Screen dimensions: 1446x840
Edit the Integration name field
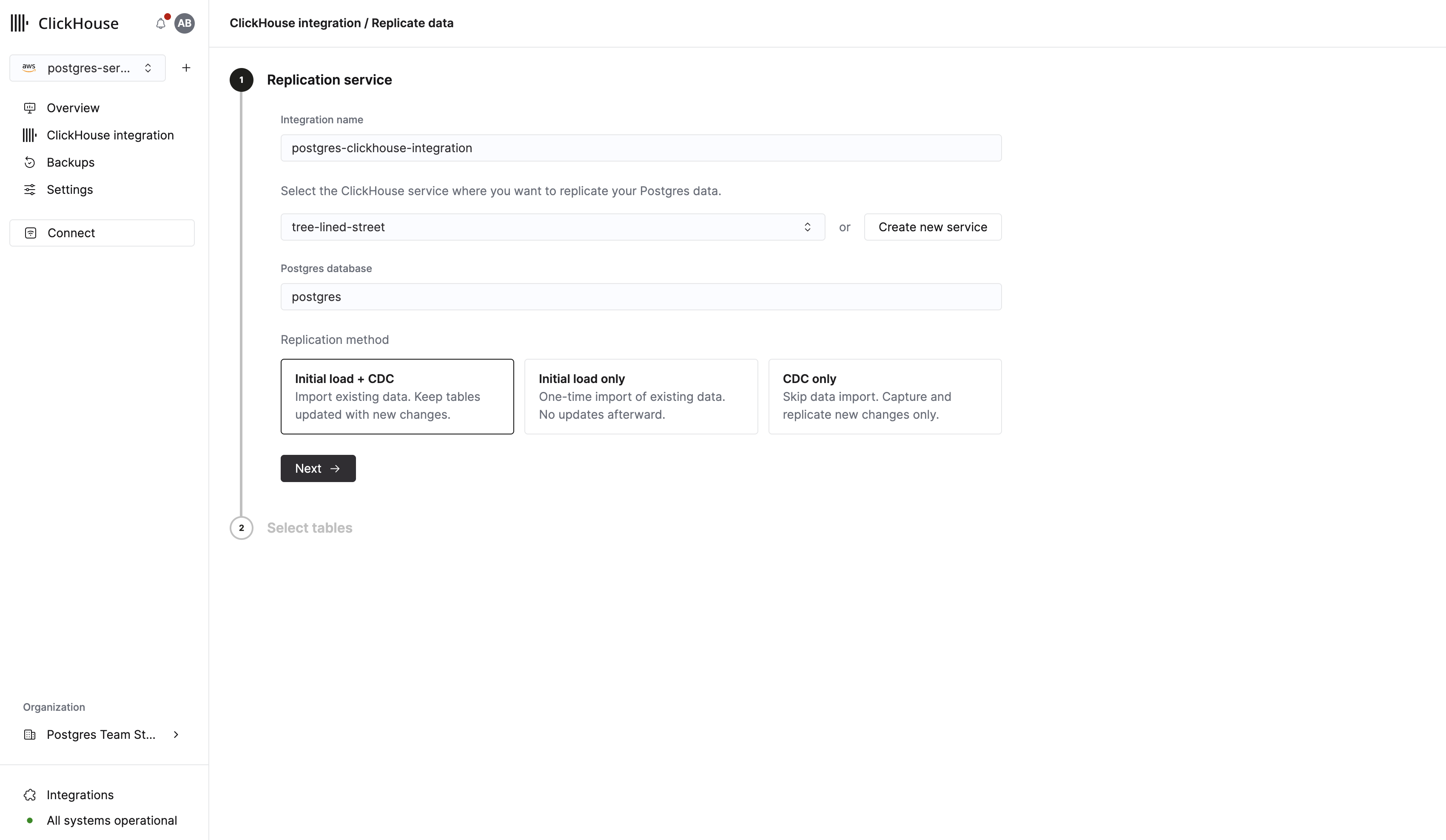click(640, 148)
